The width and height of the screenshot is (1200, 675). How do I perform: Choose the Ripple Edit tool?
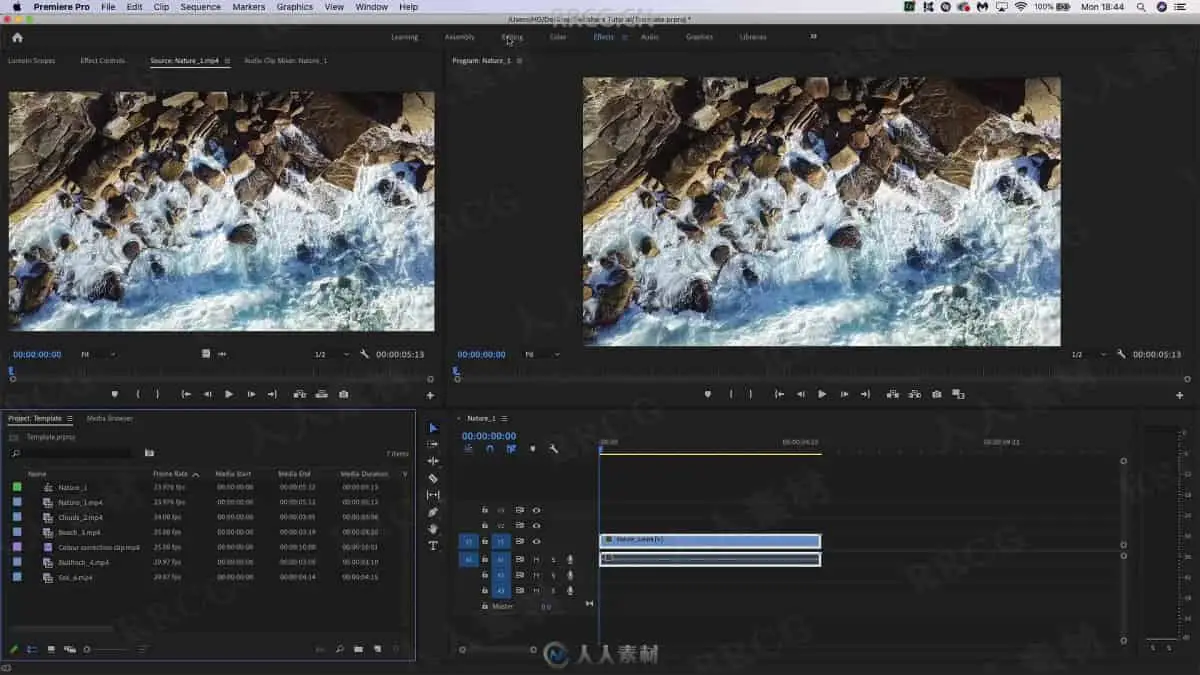(433, 461)
